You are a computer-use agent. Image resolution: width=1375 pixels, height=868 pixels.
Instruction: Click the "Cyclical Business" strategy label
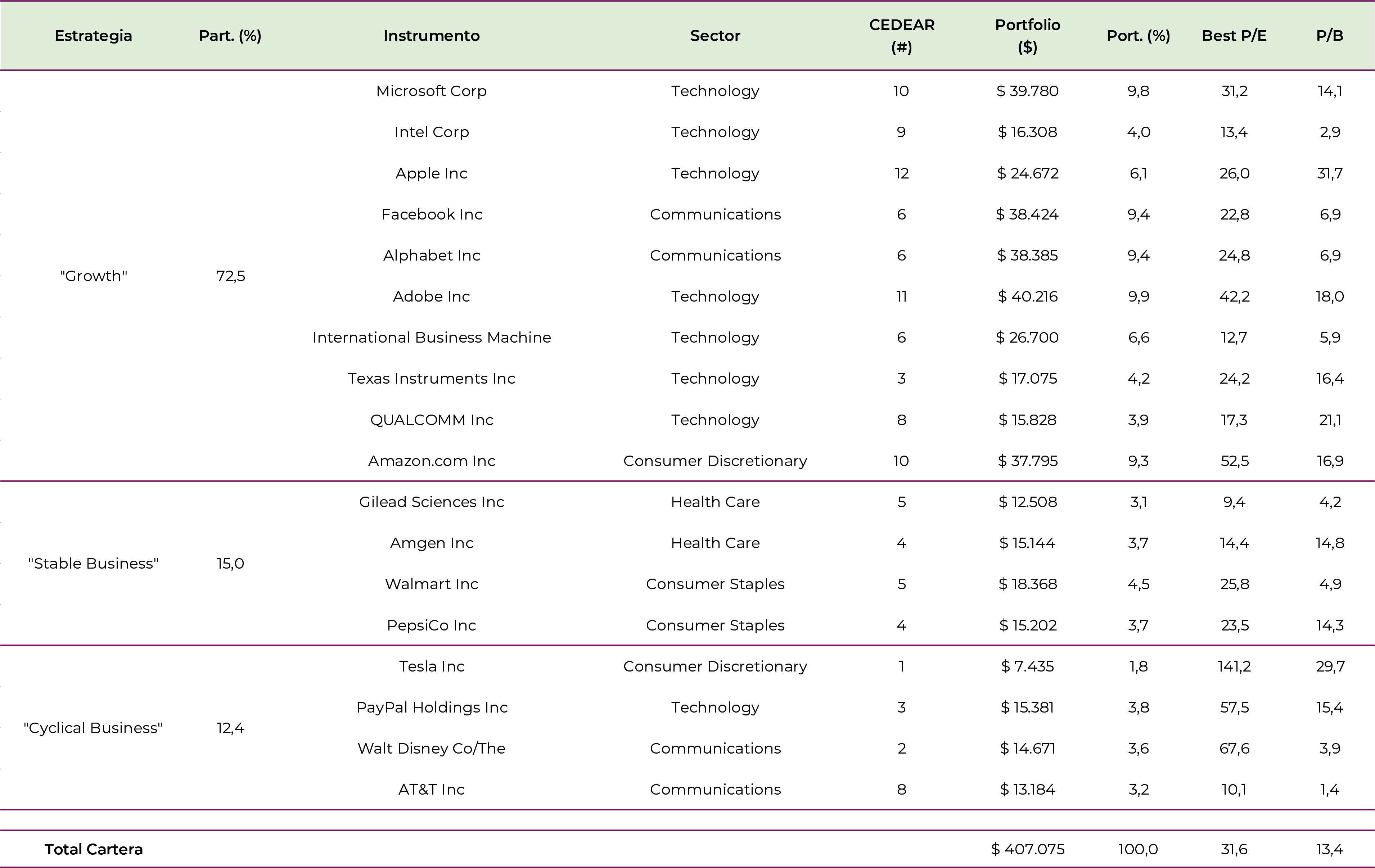[x=93, y=728]
